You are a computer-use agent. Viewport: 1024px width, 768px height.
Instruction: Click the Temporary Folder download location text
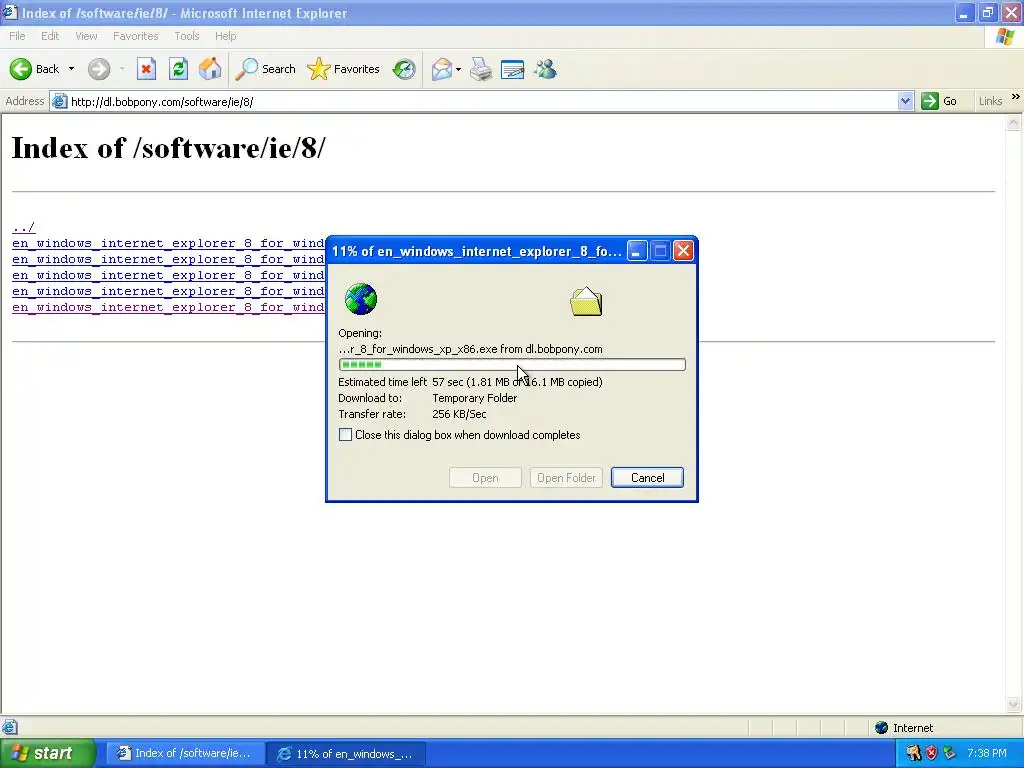click(475, 398)
